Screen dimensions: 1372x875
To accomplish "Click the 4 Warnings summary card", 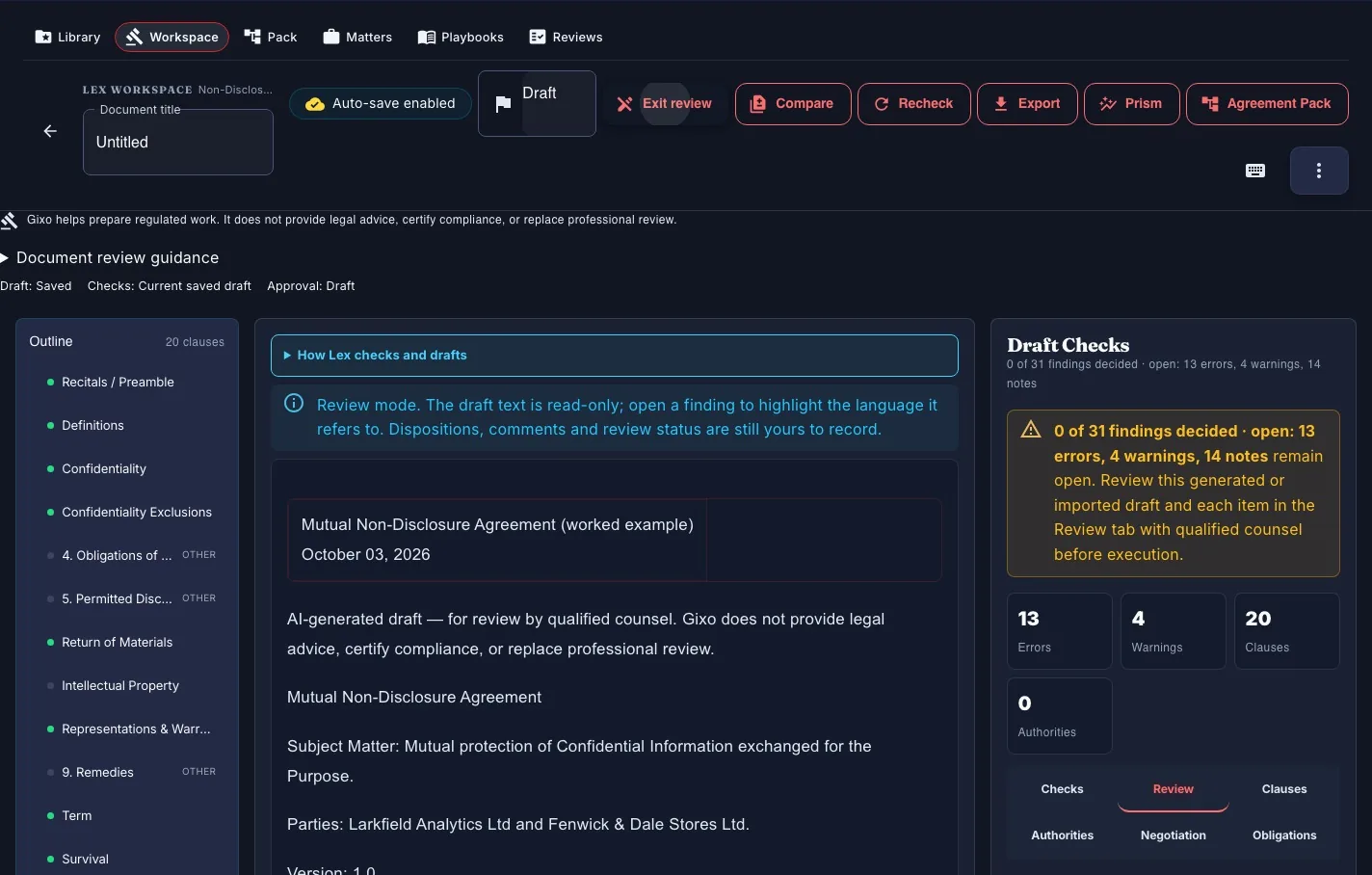I will point(1174,631).
